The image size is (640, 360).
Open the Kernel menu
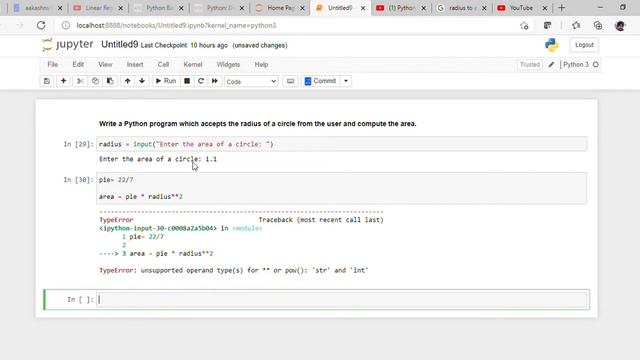193,64
